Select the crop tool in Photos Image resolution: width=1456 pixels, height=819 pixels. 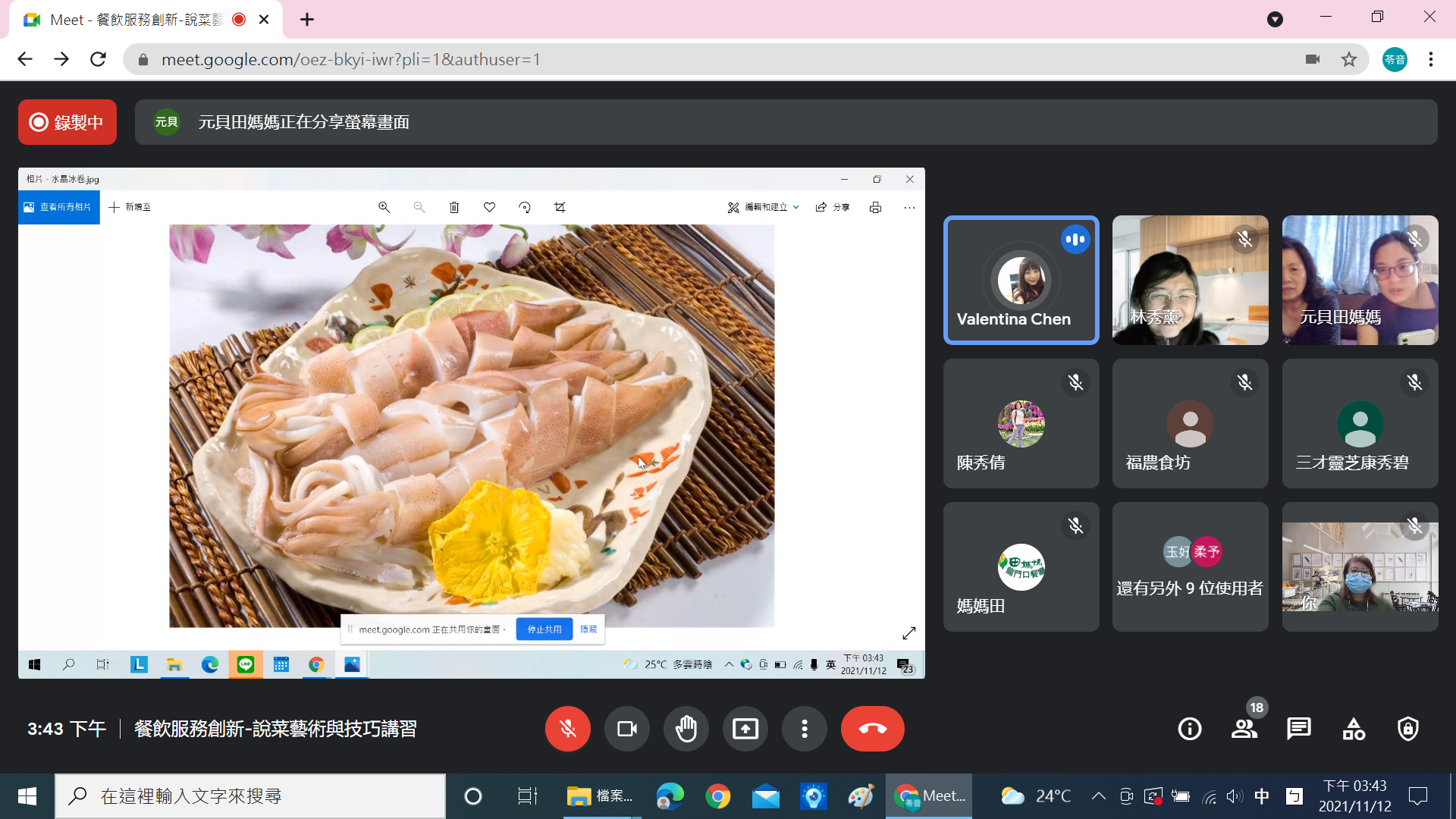[560, 207]
